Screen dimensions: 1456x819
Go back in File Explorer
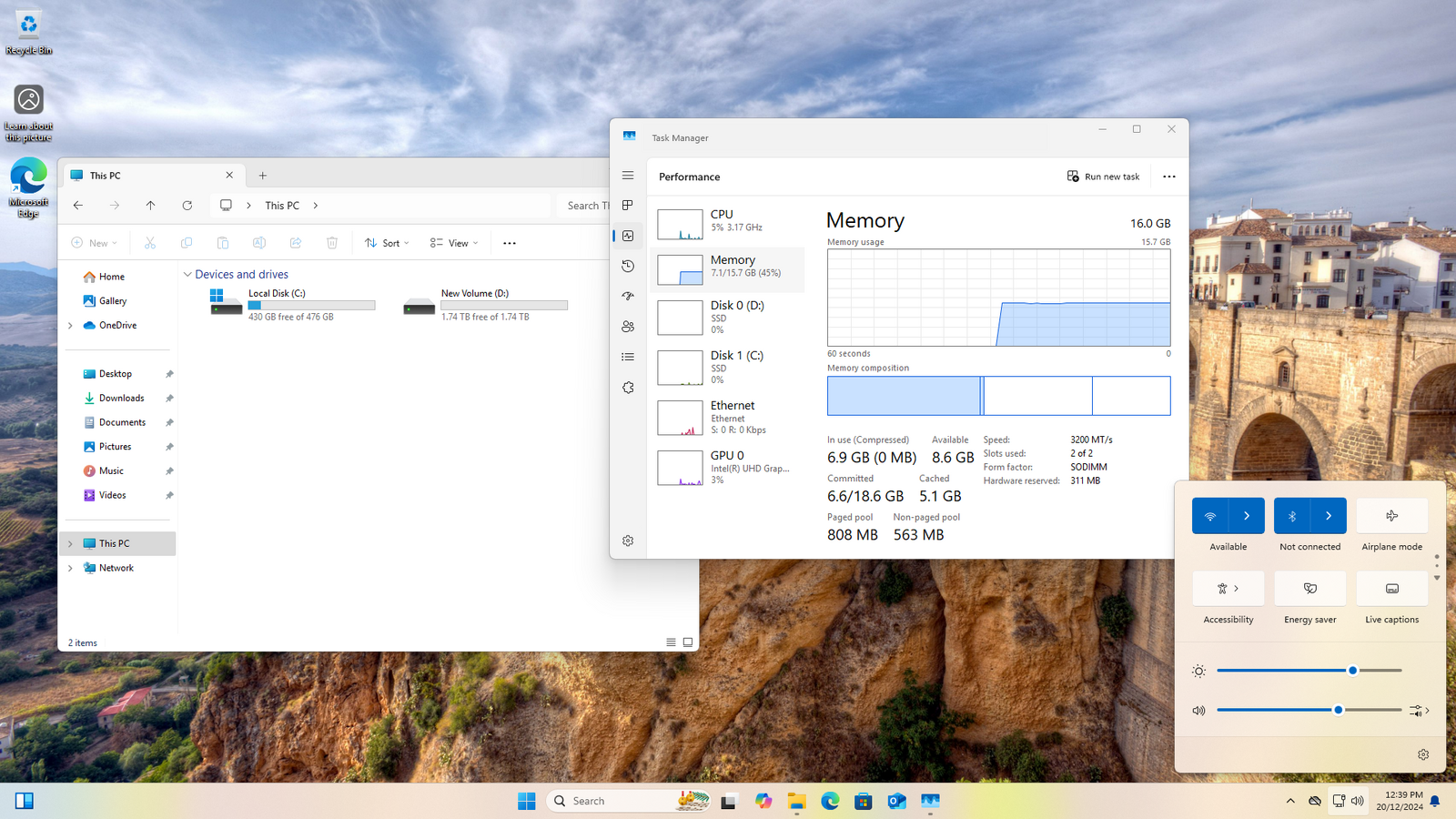tap(78, 206)
